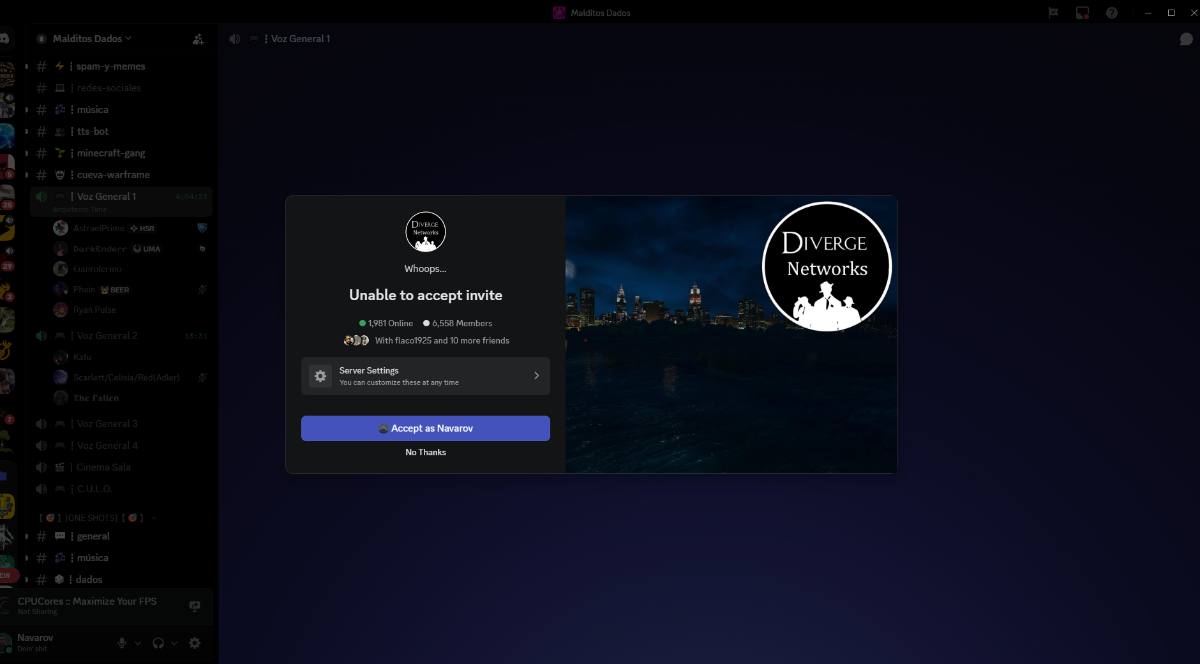
Task: Expand microphone input options chevron
Action: click(x=138, y=643)
